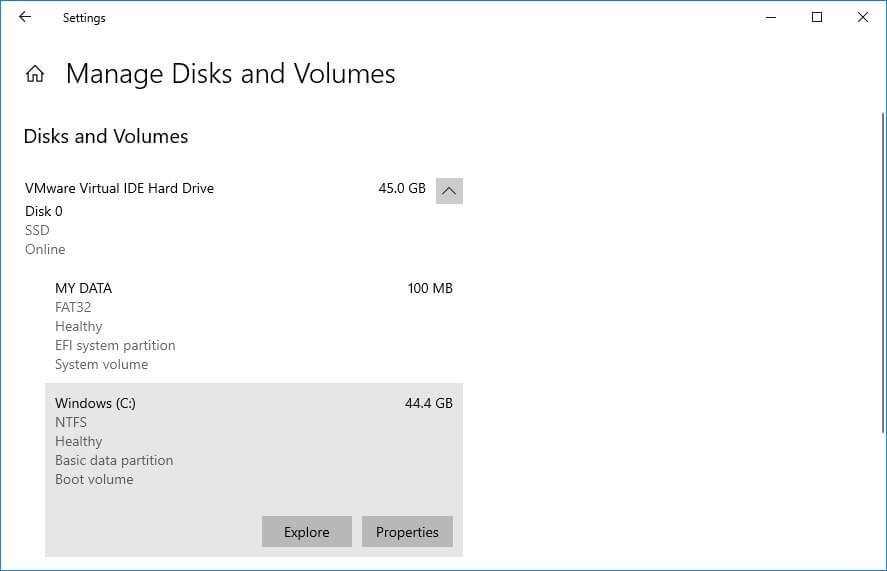Minimize the Settings window
Viewport: 887px width, 571px height.
771,17
